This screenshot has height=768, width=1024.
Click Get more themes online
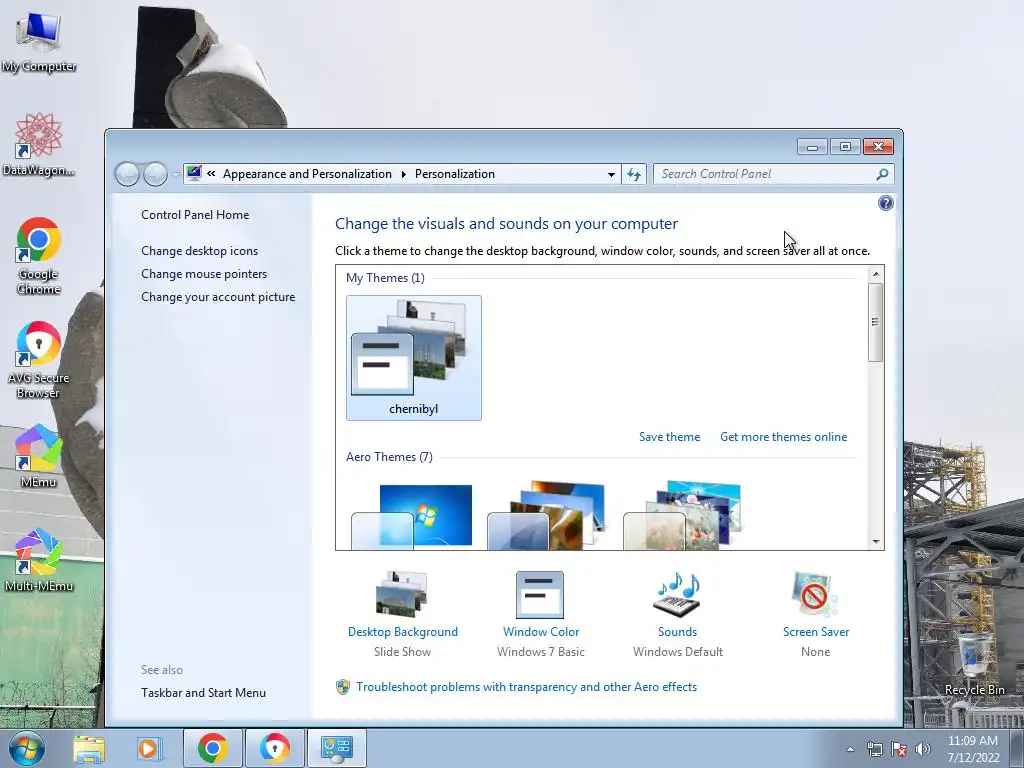pos(783,437)
